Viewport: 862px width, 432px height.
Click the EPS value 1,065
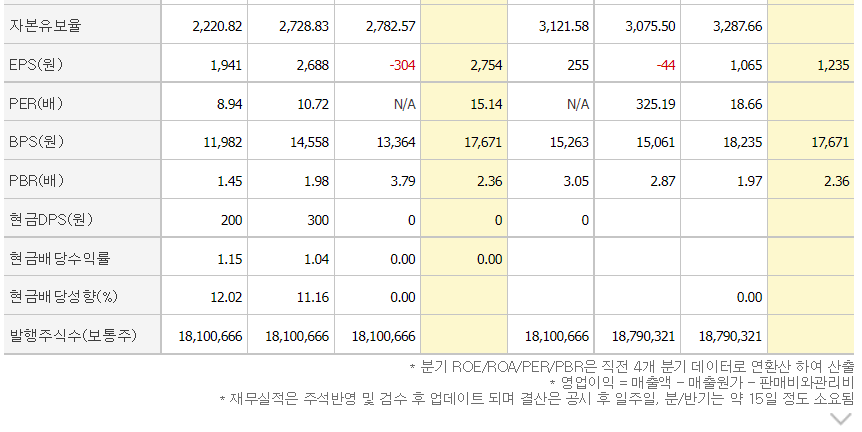747,65
